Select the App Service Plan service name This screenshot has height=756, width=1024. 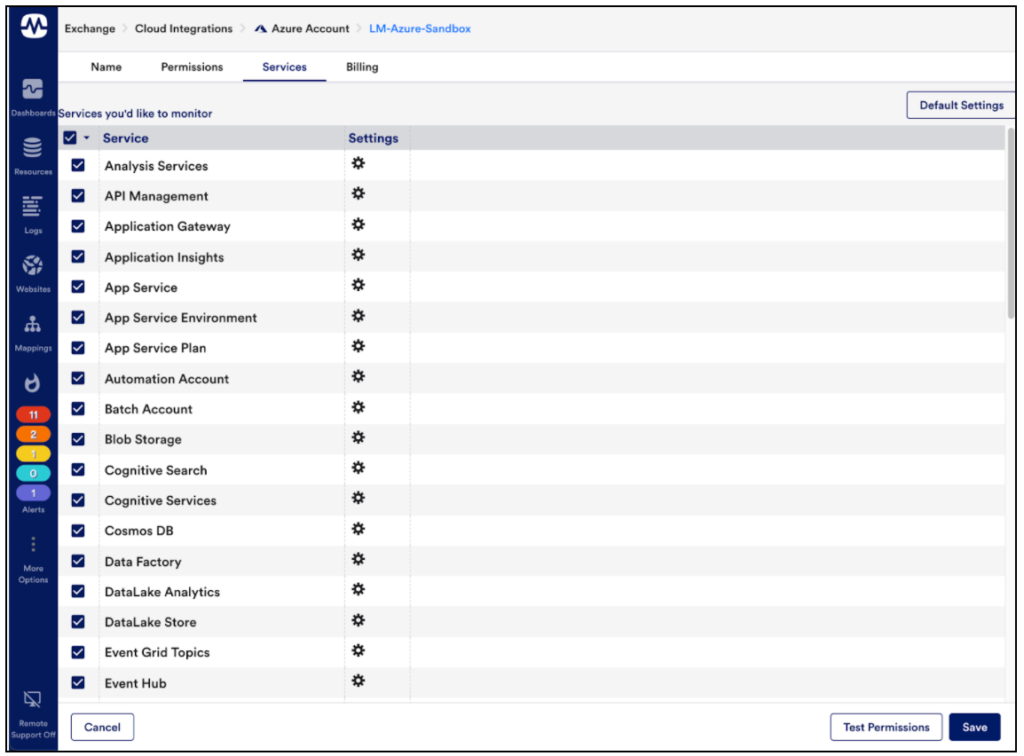coord(155,348)
